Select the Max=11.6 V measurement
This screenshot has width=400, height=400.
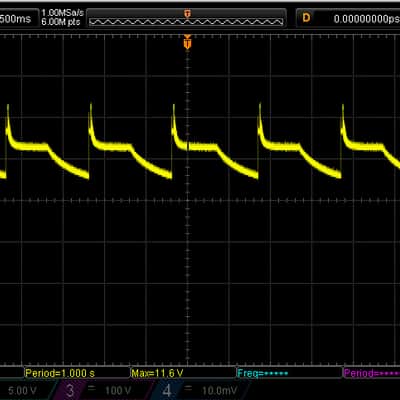coord(157,373)
